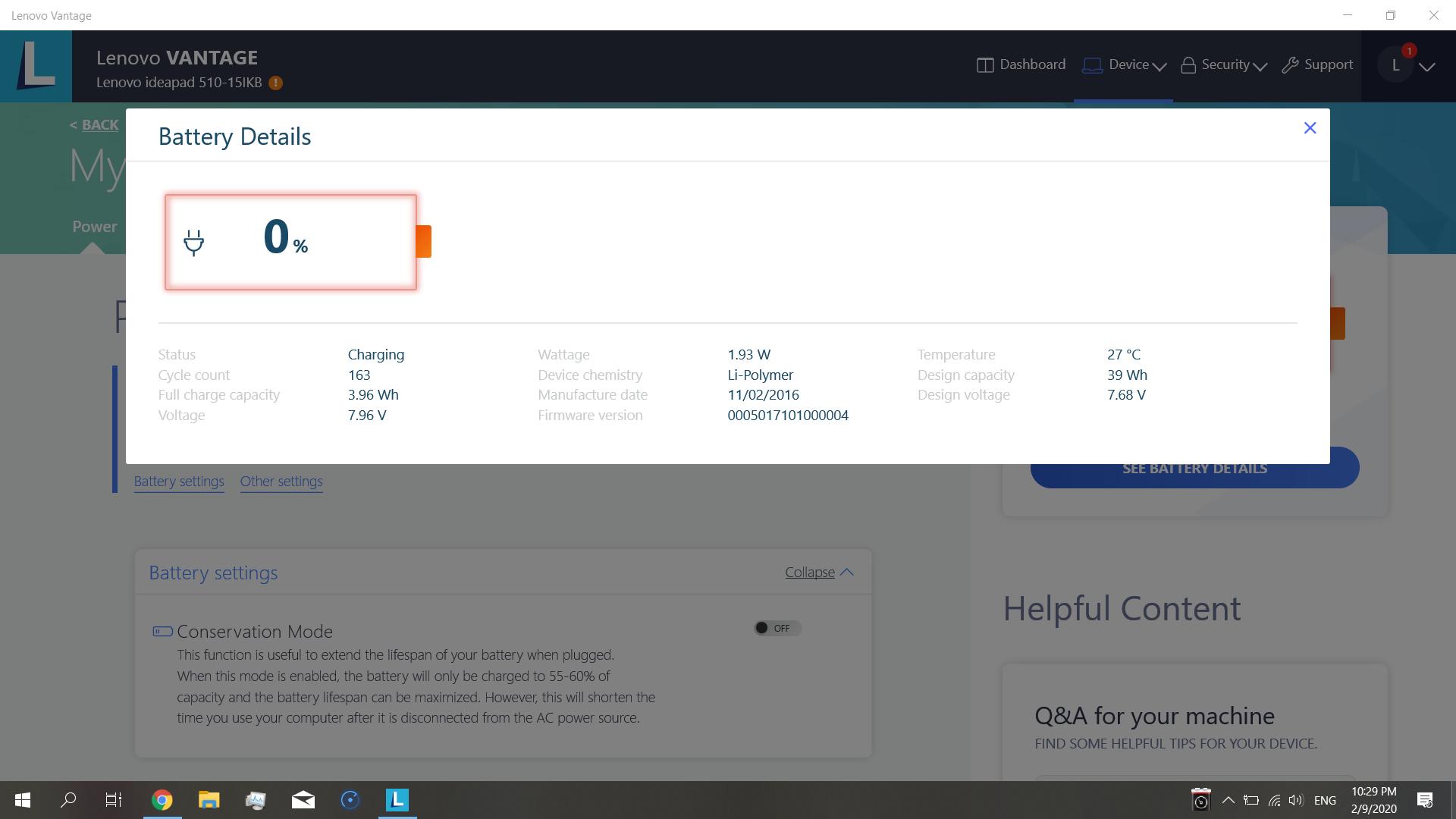Open the Support menu item
The width and height of the screenshot is (1456, 819).
point(1317,64)
